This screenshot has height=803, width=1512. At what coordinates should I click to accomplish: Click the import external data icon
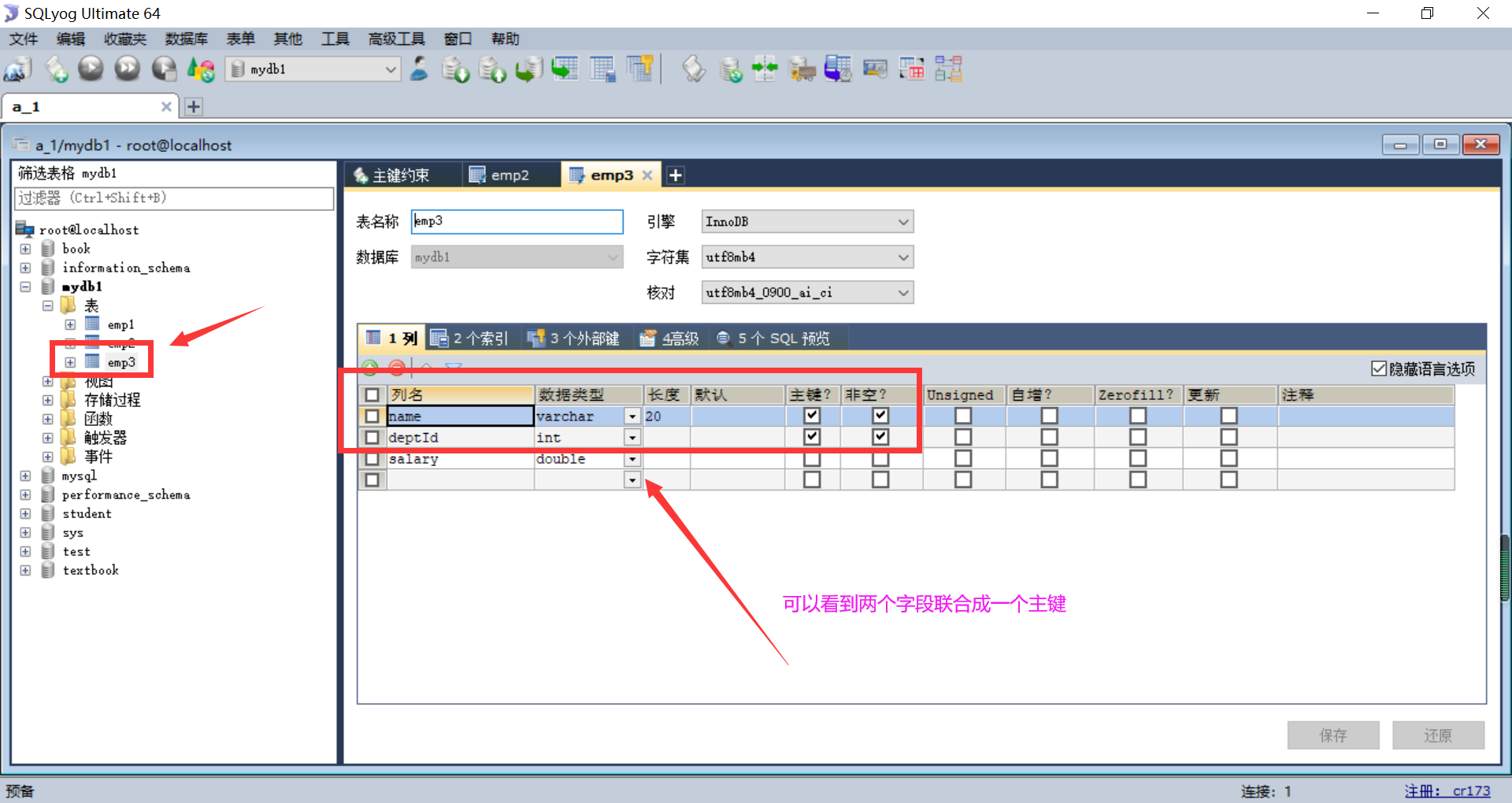tap(455, 69)
